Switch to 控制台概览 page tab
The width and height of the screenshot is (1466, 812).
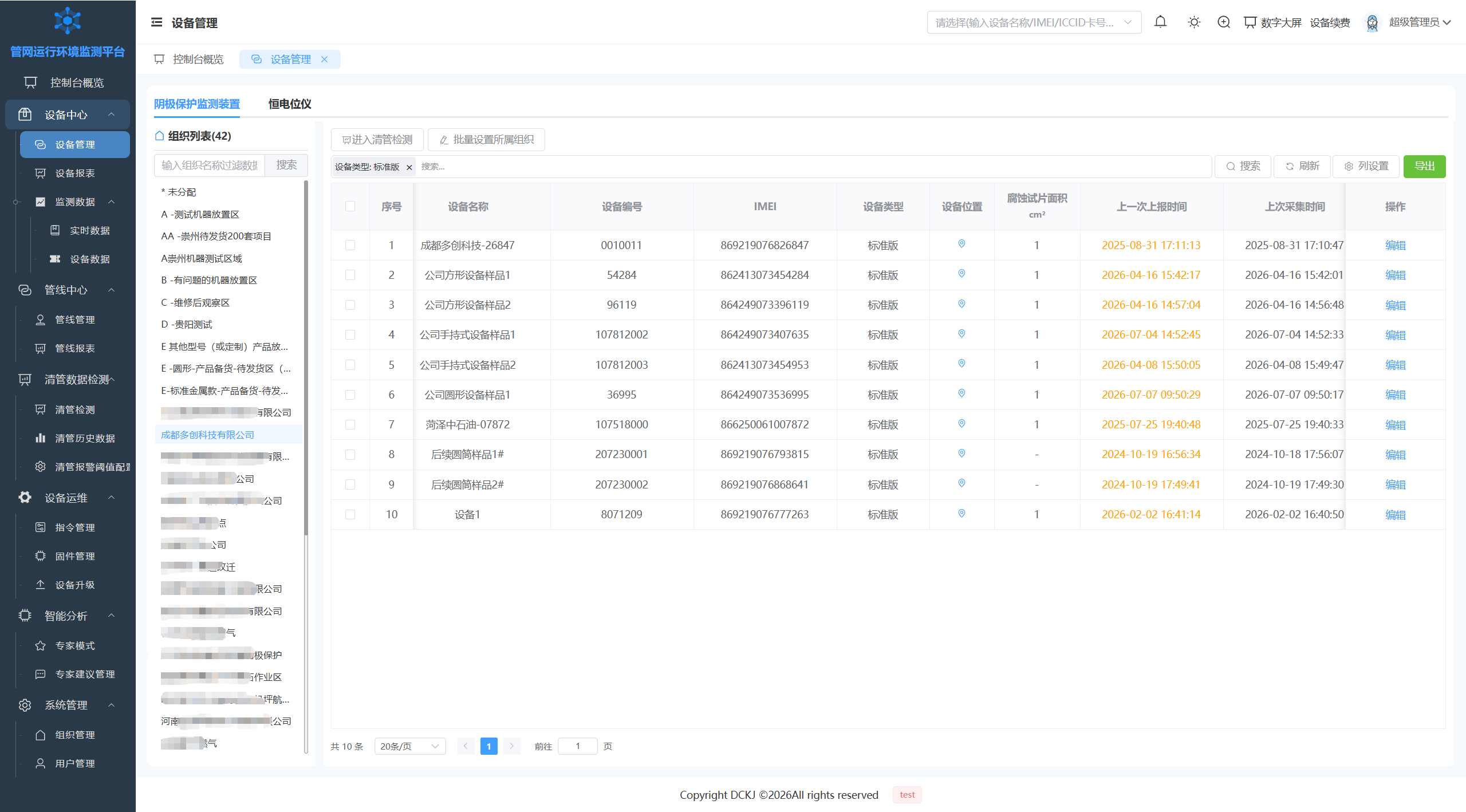[189, 59]
